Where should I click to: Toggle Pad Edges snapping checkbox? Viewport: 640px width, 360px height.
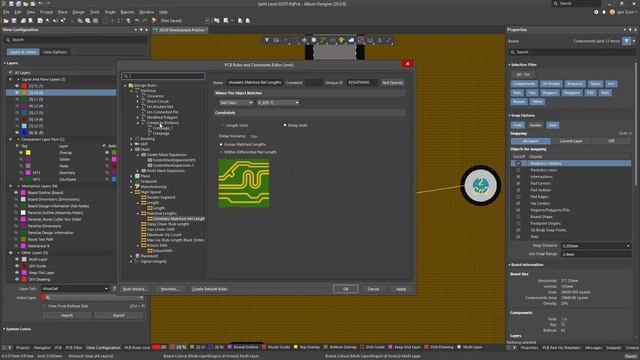(518, 197)
